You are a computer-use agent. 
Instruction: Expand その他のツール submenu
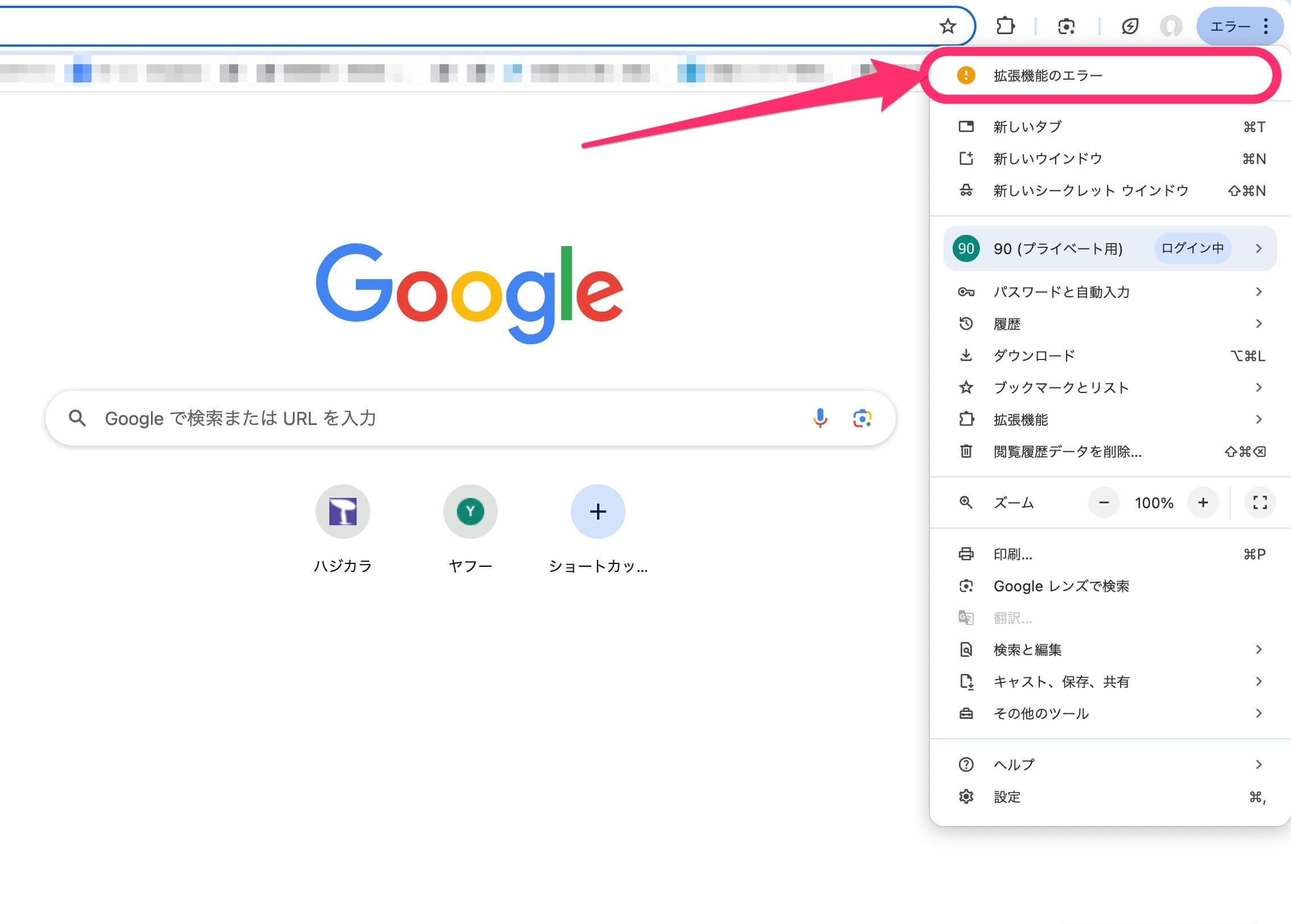[x=1111, y=713]
